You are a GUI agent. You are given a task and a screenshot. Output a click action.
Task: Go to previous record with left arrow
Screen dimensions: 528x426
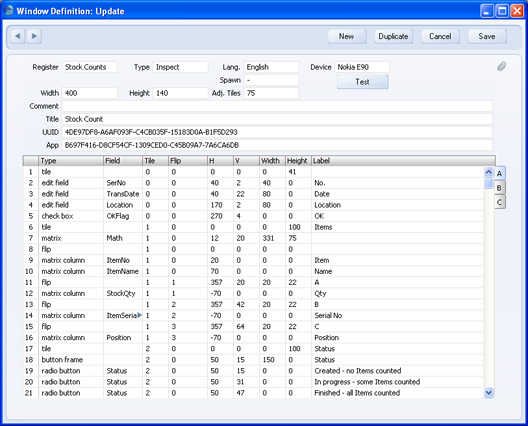click(x=18, y=36)
